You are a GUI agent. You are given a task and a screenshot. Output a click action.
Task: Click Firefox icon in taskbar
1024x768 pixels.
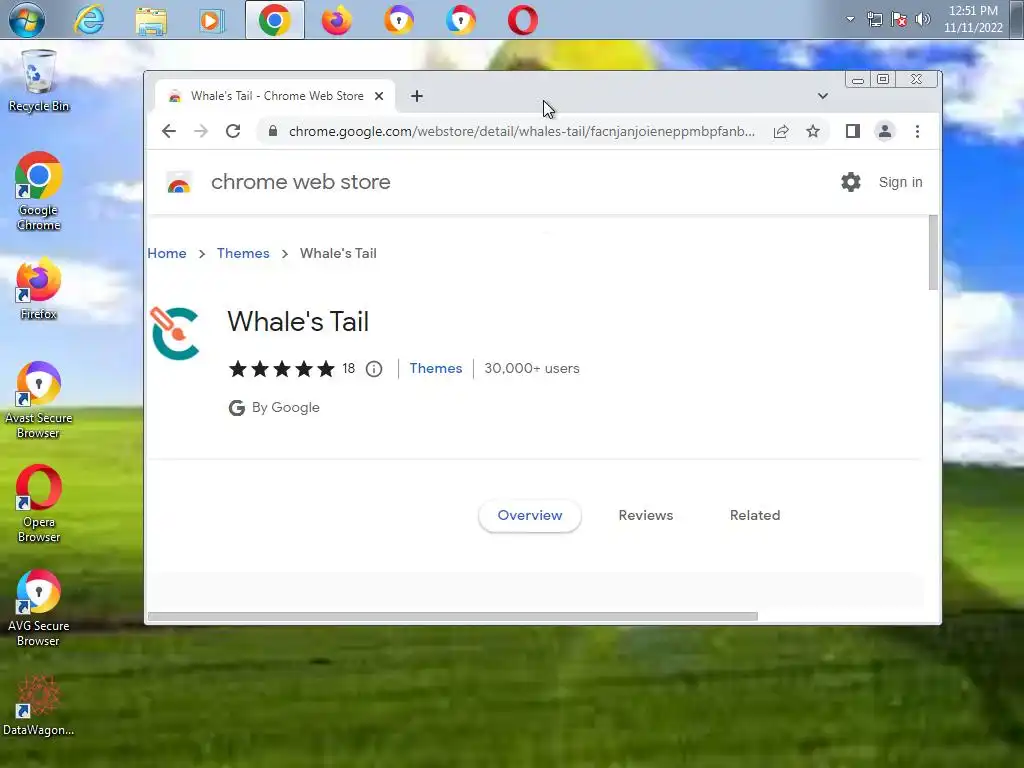coord(336,20)
